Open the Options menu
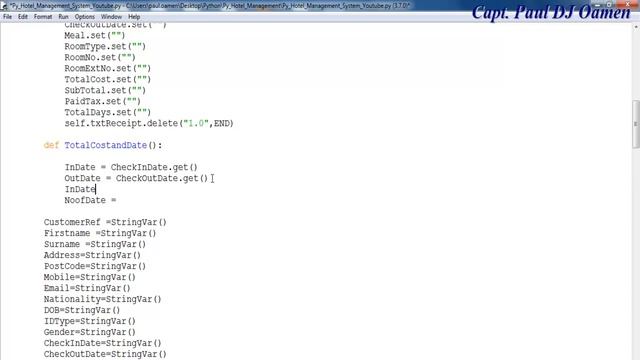The height and width of the screenshot is (360, 640). [84, 17]
